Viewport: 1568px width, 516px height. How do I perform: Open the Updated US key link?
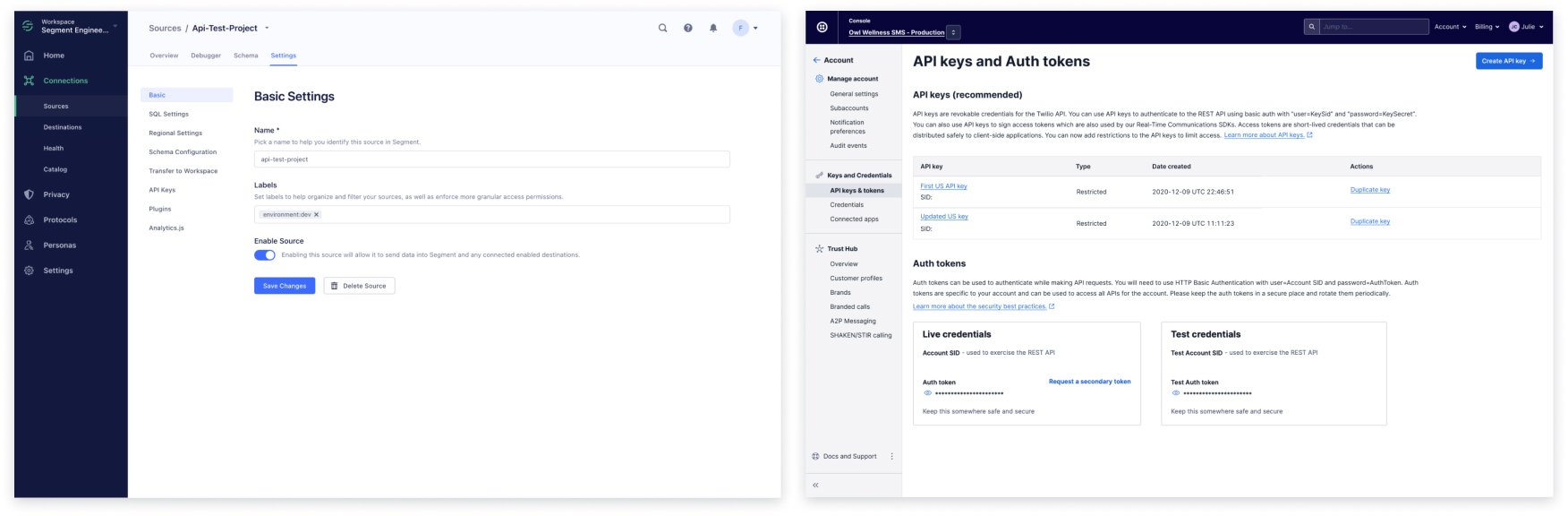coord(944,217)
